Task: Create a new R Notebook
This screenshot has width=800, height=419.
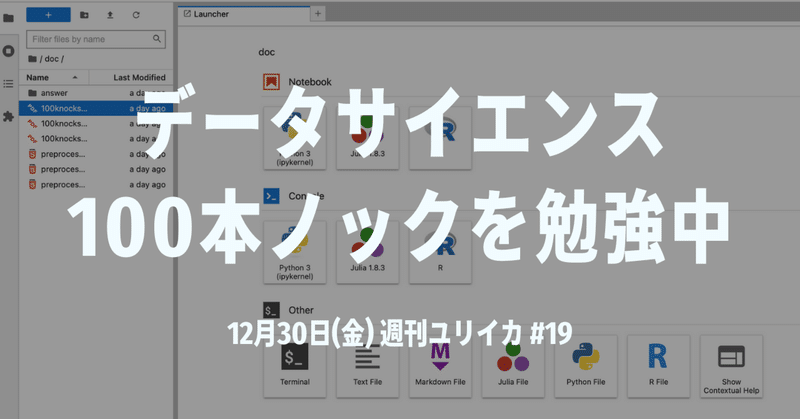Action: point(440,138)
